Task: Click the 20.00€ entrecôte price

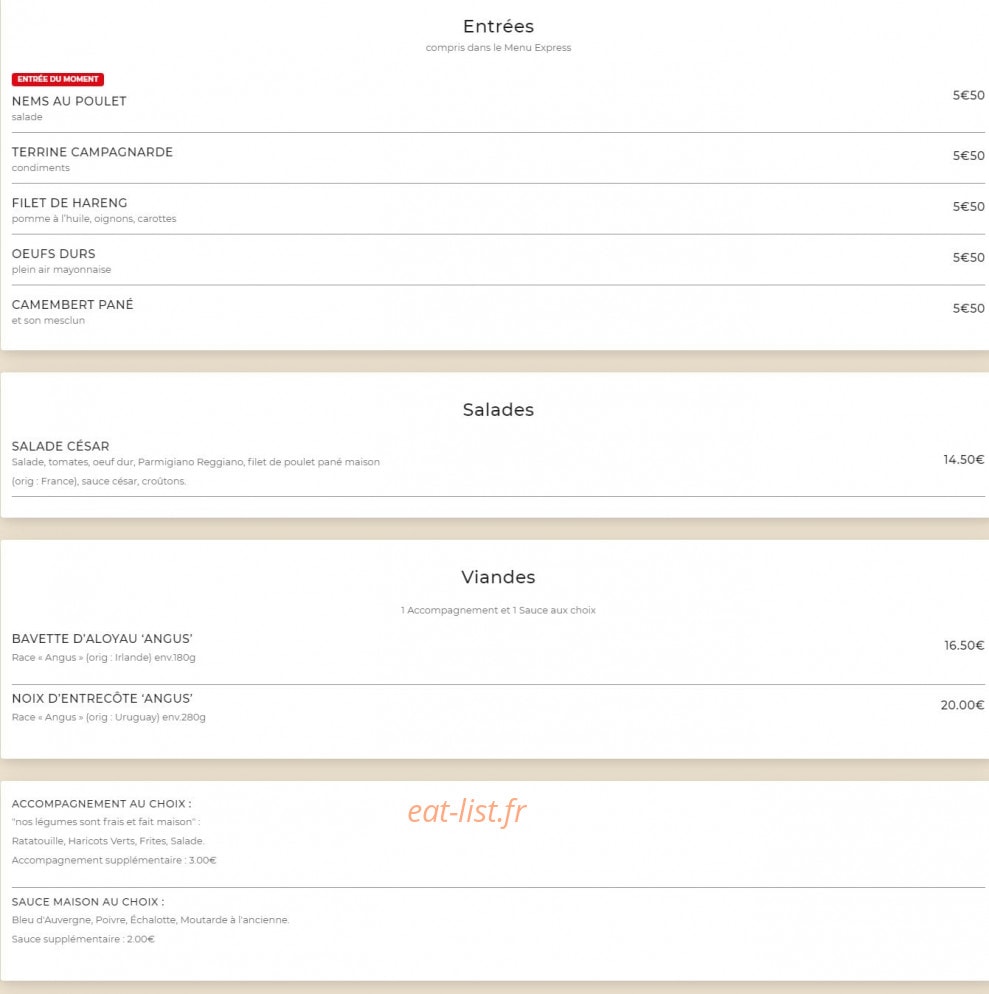Action: pos(962,705)
